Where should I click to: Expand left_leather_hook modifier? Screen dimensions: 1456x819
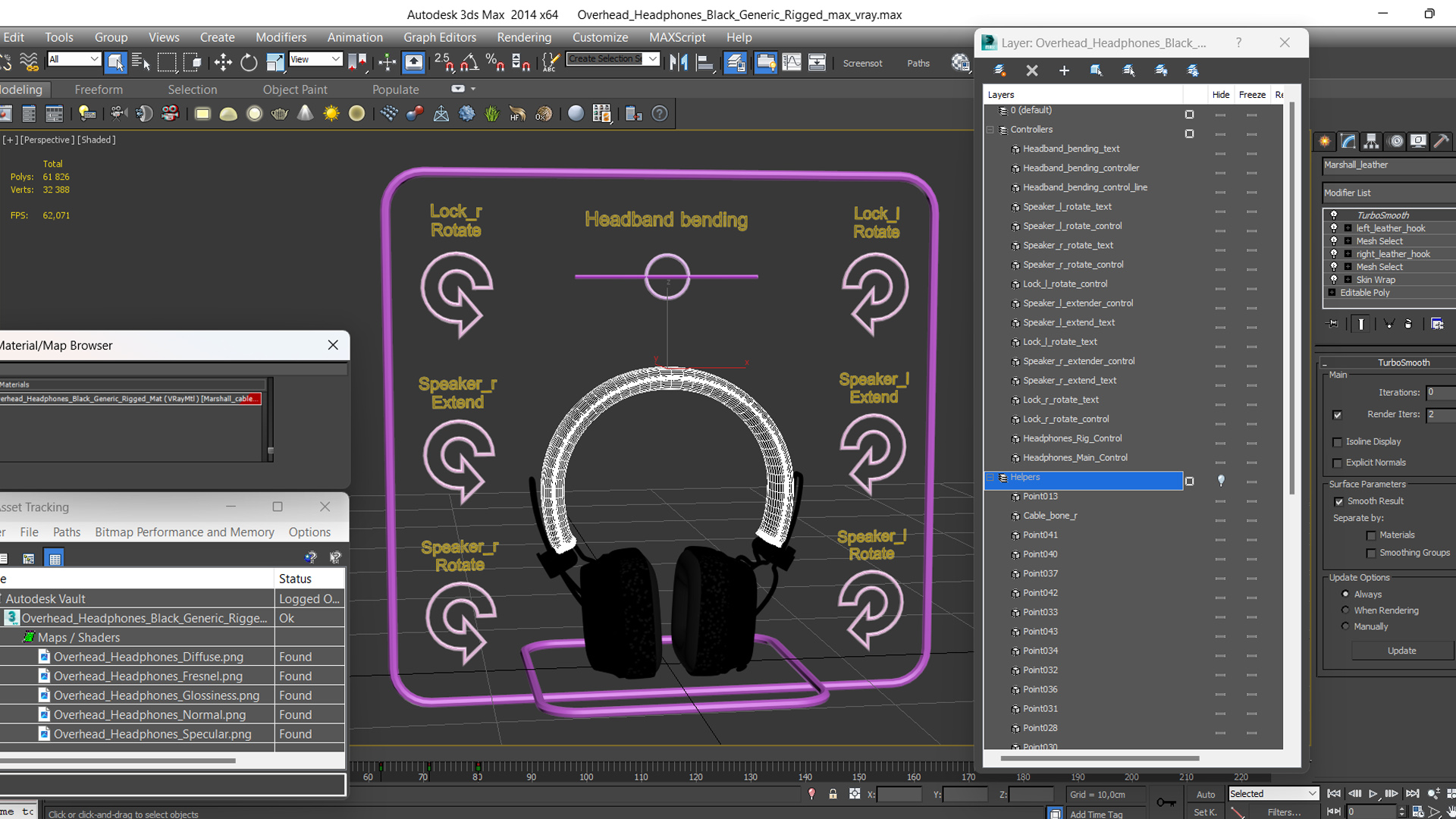click(x=1348, y=228)
